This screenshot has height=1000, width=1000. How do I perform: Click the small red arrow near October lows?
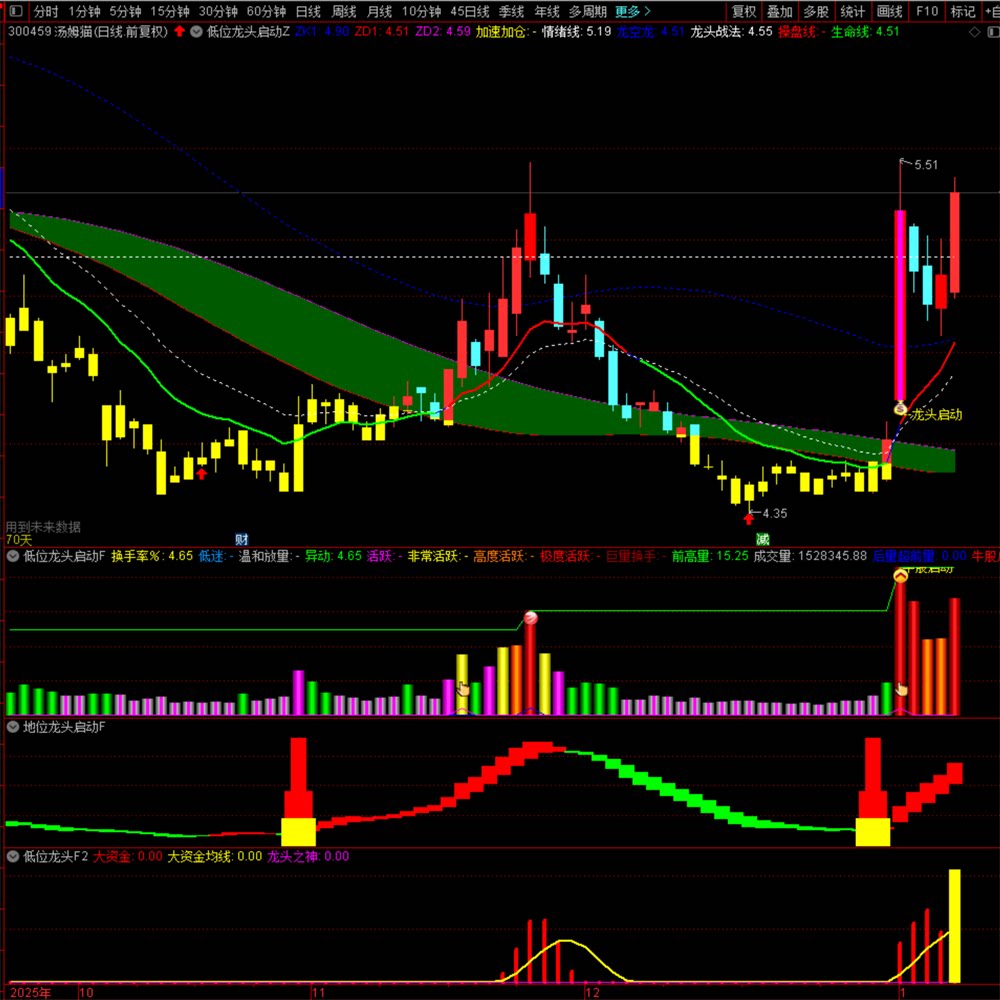pos(202,474)
